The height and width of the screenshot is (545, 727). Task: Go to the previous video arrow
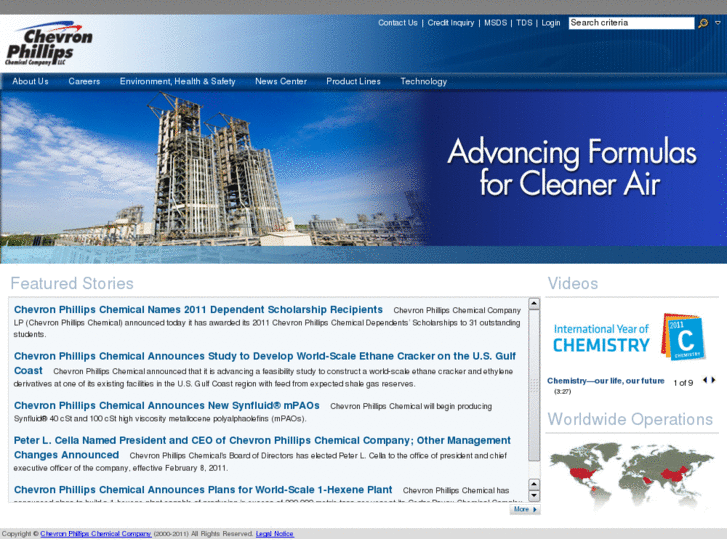pyautogui.click(x=705, y=380)
